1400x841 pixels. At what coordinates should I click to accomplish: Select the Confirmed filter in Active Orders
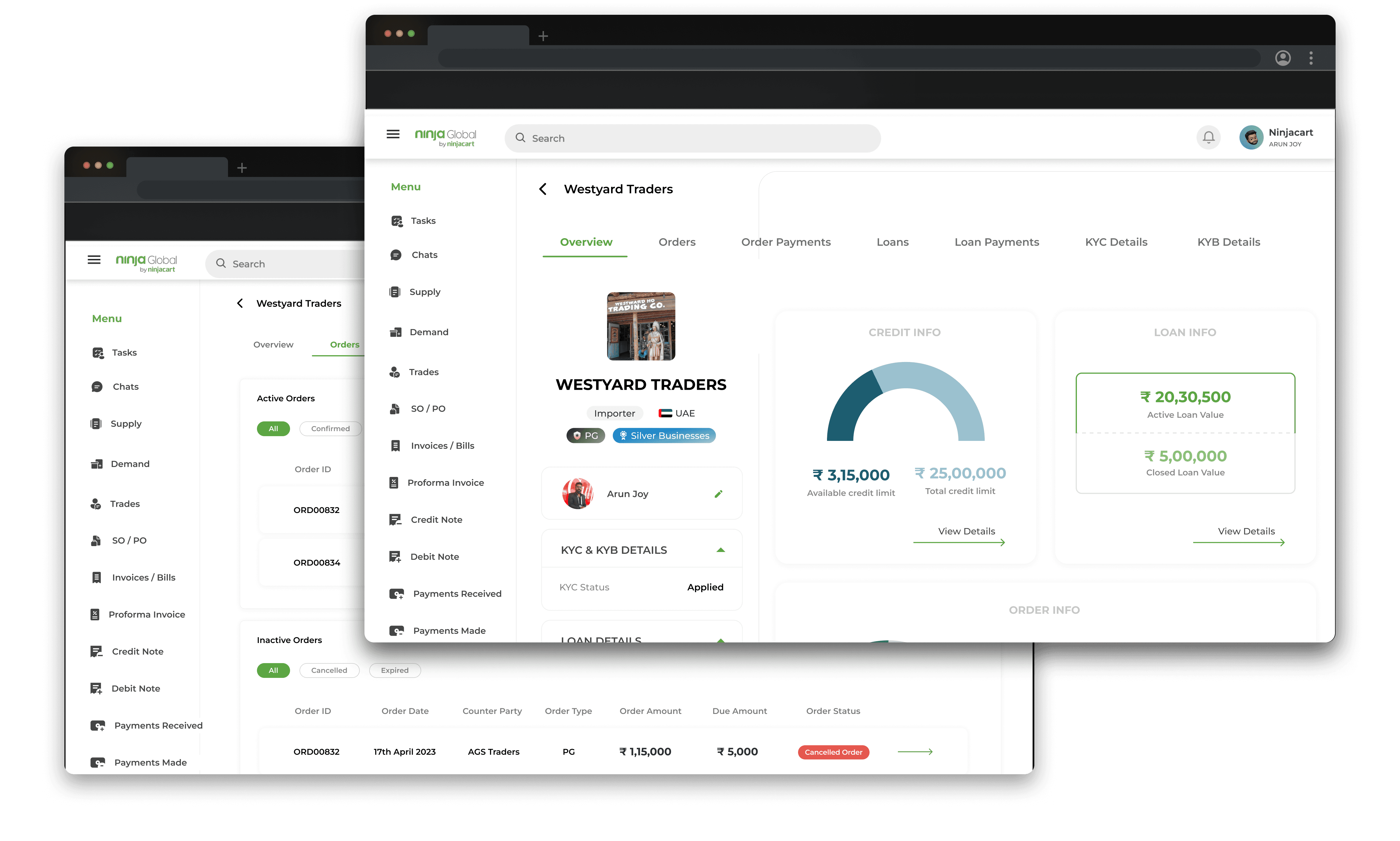click(x=330, y=428)
